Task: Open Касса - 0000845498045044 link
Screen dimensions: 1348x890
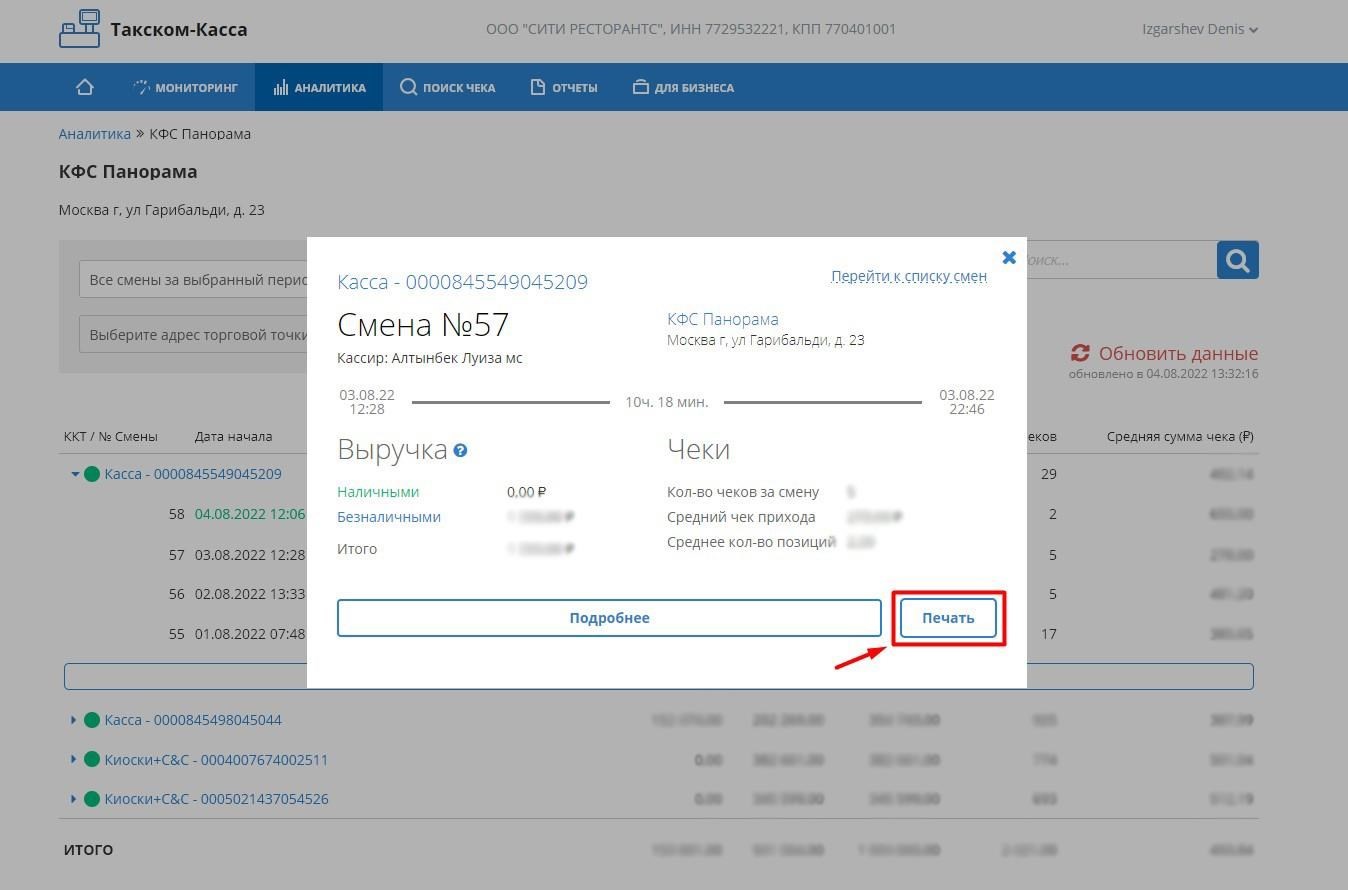Action: (193, 720)
